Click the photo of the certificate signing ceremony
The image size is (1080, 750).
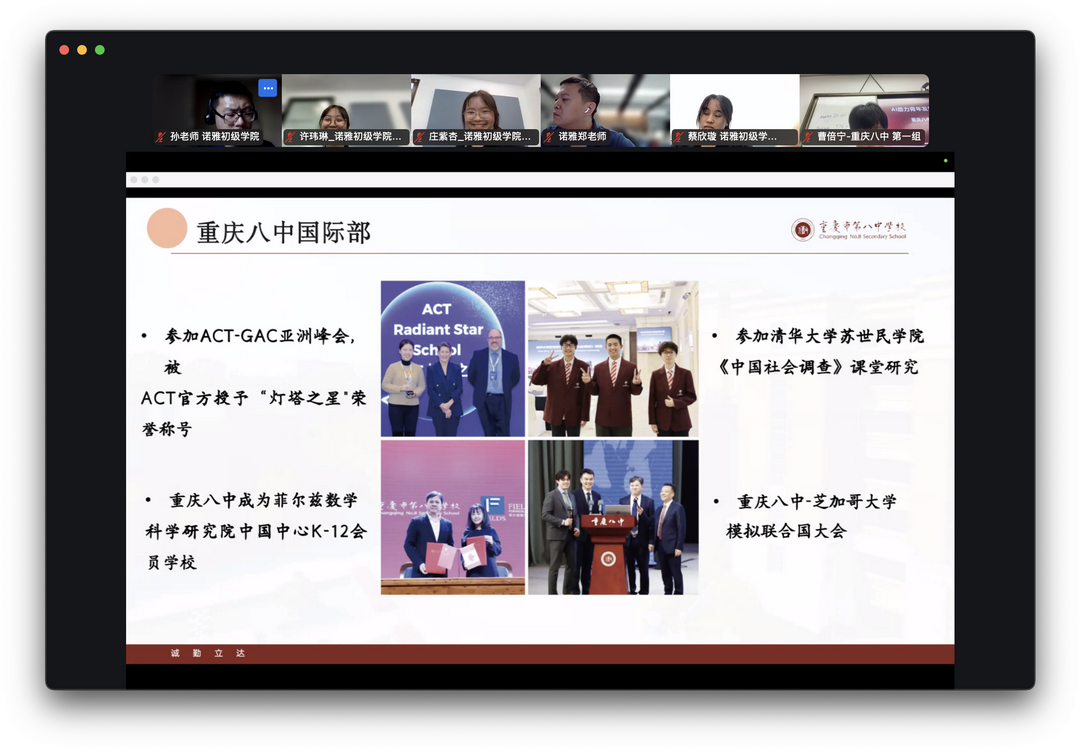(x=452, y=517)
